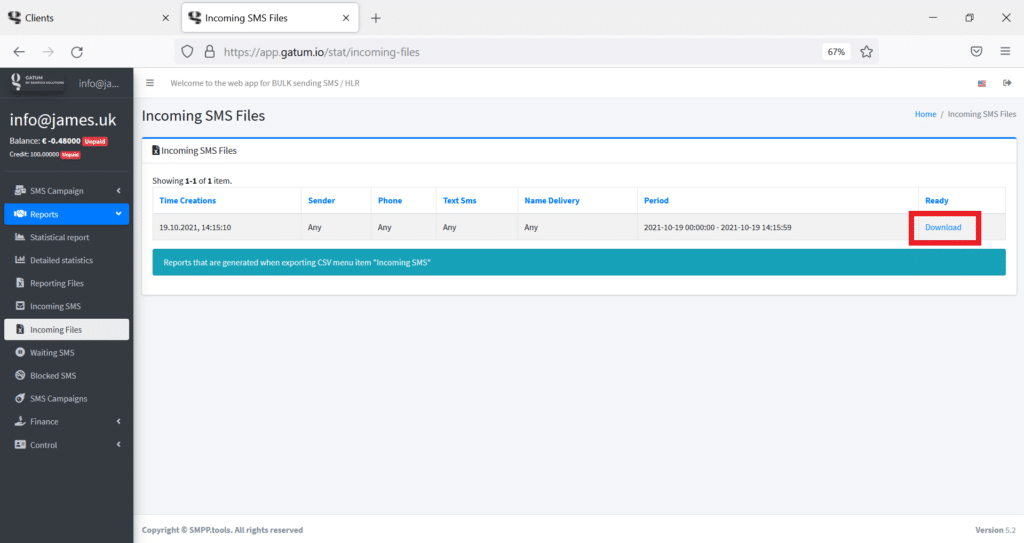This screenshot has width=1024, height=543.
Task: Sort by the Period column header
Action: tap(656, 201)
